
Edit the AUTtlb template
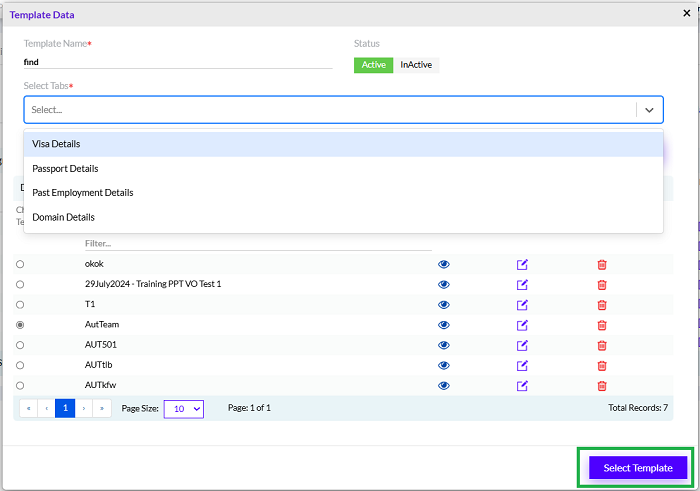click(x=522, y=366)
